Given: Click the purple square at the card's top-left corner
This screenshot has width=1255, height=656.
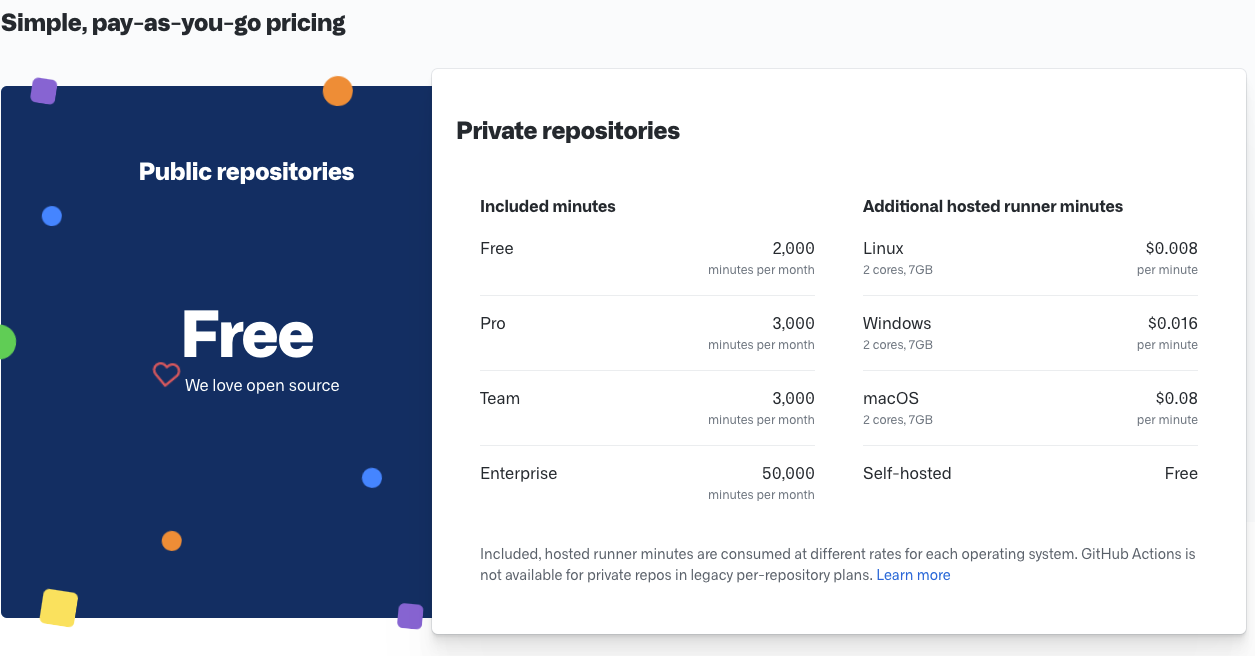Looking at the screenshot, I should pos(44,91).
